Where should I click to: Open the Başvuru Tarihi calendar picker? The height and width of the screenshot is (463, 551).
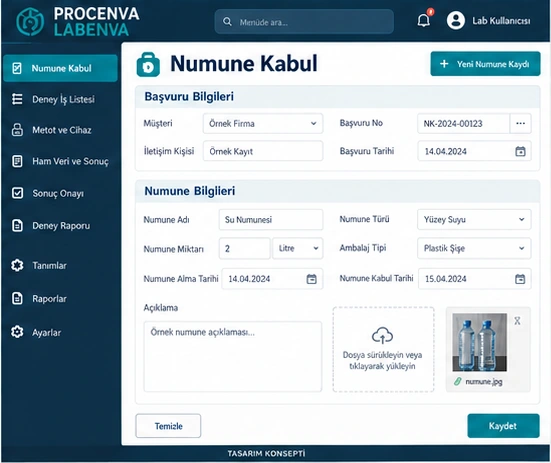point(520,151)
